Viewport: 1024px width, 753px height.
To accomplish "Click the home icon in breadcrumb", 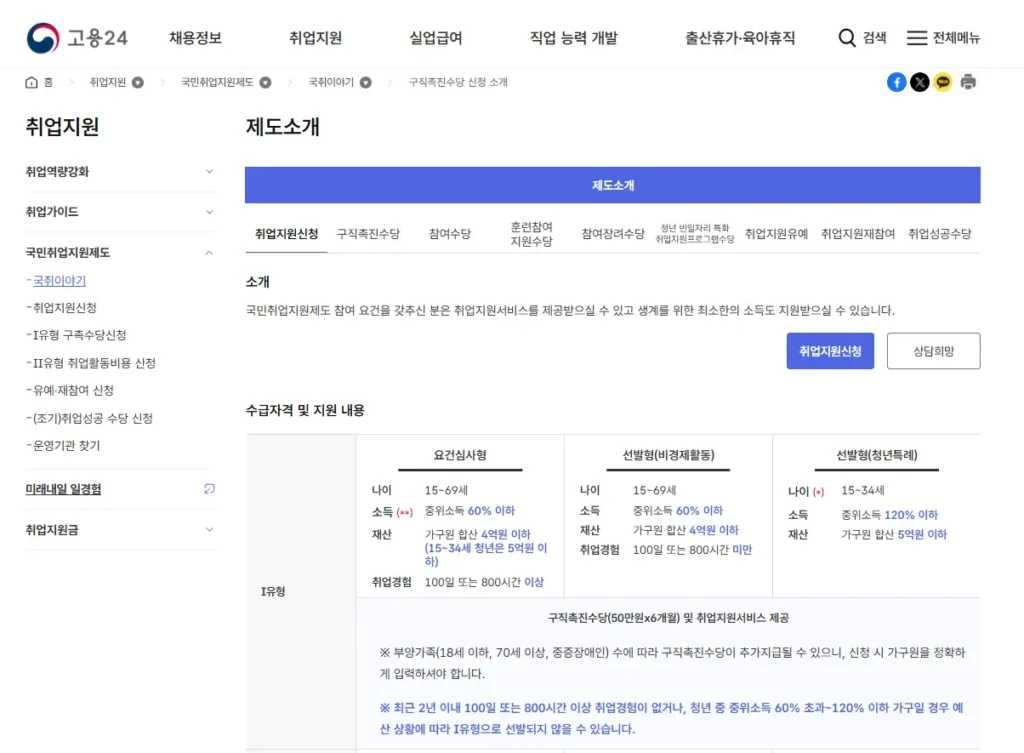I will pos(31,83).
